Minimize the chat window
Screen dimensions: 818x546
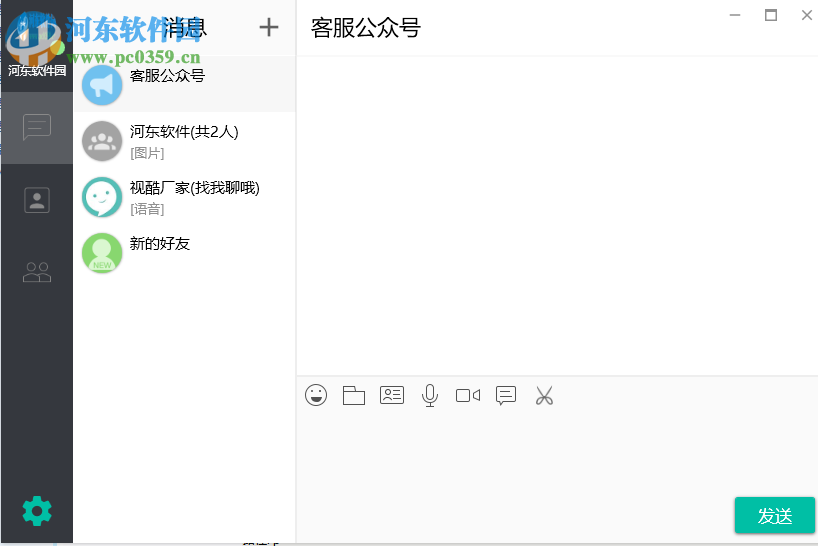pos(735,15)
